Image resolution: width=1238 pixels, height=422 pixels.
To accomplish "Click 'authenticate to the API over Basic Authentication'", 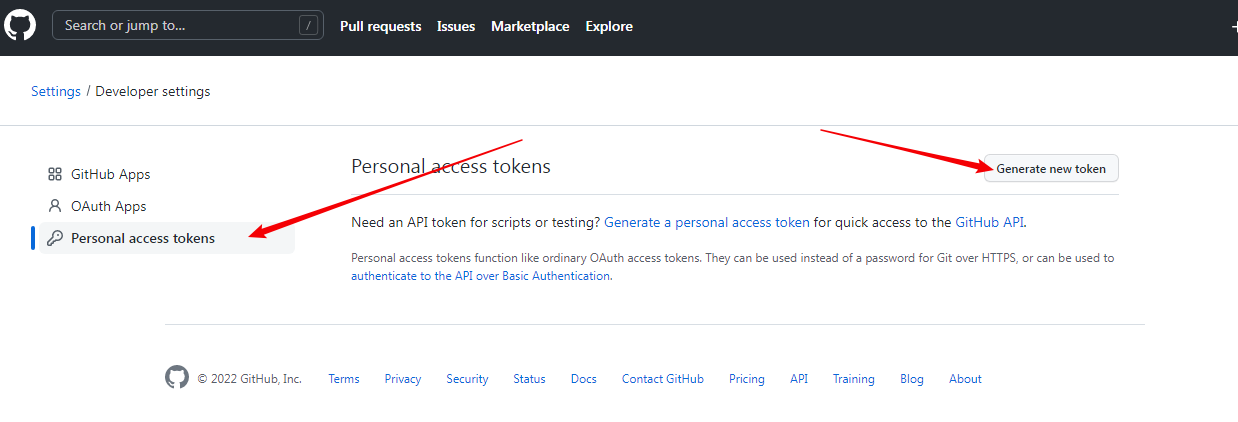I will coord(480,276).
